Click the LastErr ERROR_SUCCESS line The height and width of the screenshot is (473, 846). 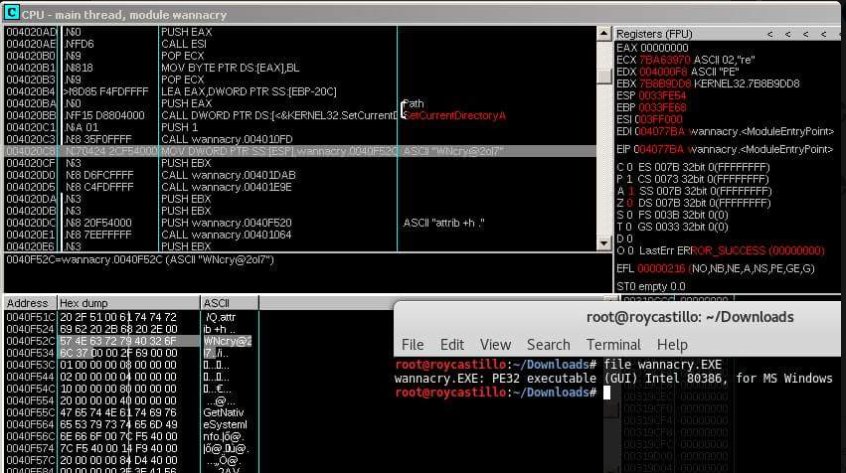coord(732,251)
